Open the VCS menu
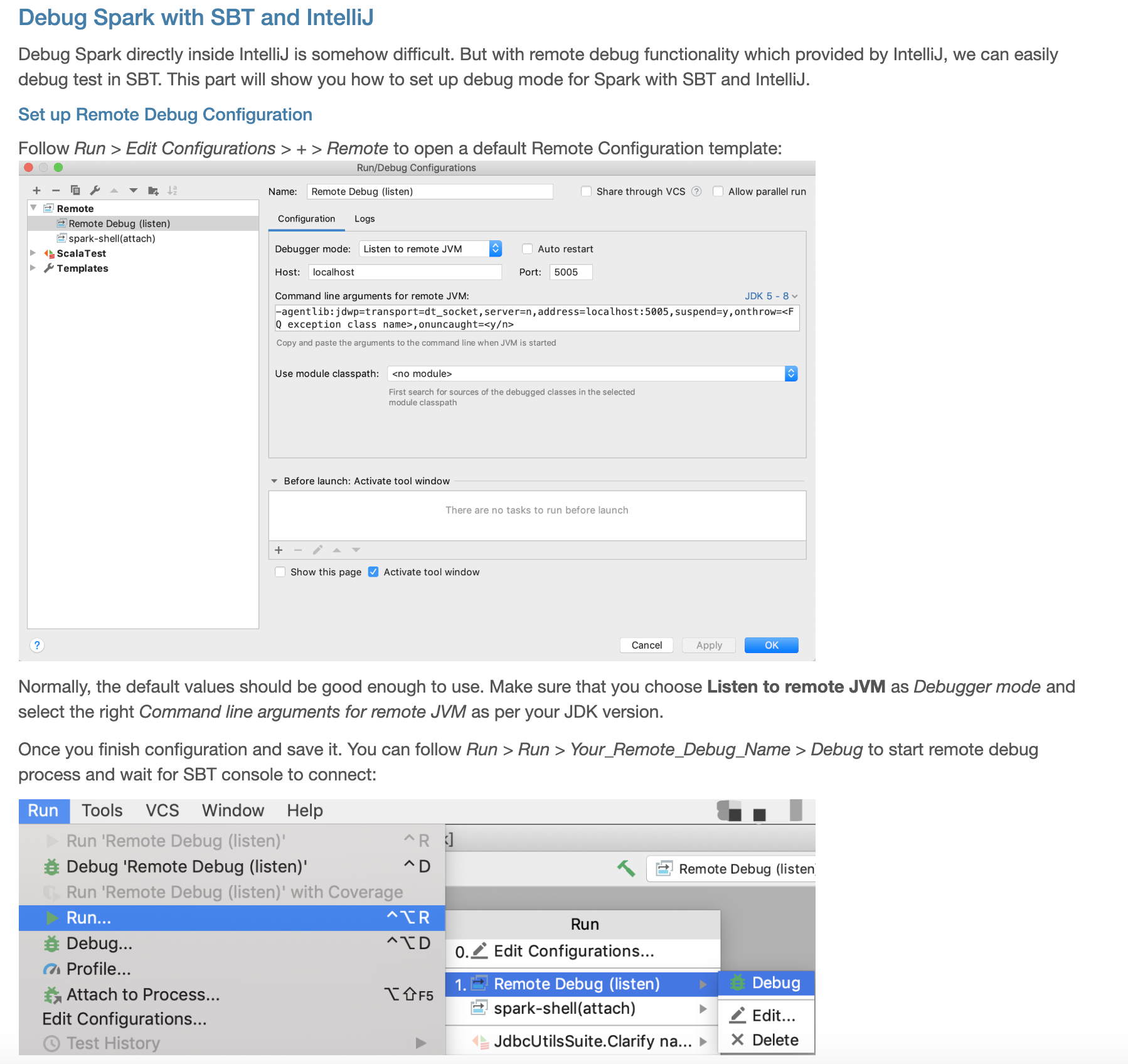Screen dimensions: 1128x1064 click(162, 811)
